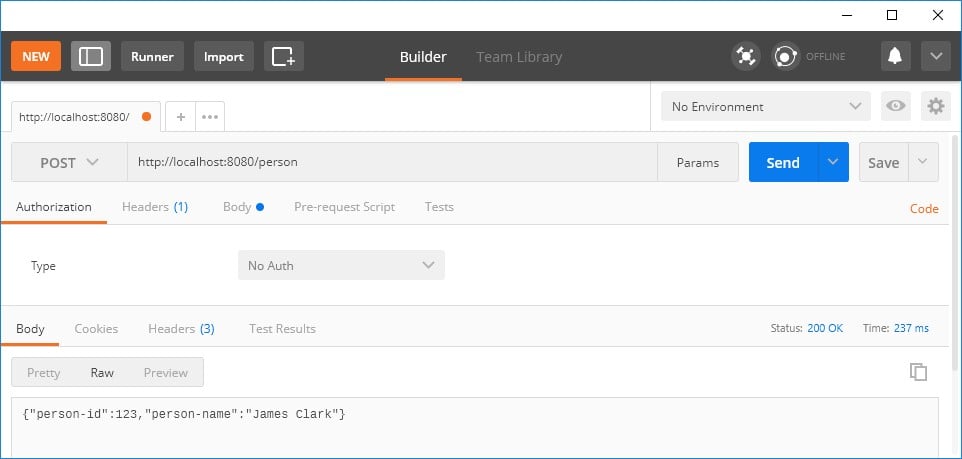The height and width of the screenshot is (459, 962).
Task: Open the environment quick look eye icon
Action: coord(896,106)
